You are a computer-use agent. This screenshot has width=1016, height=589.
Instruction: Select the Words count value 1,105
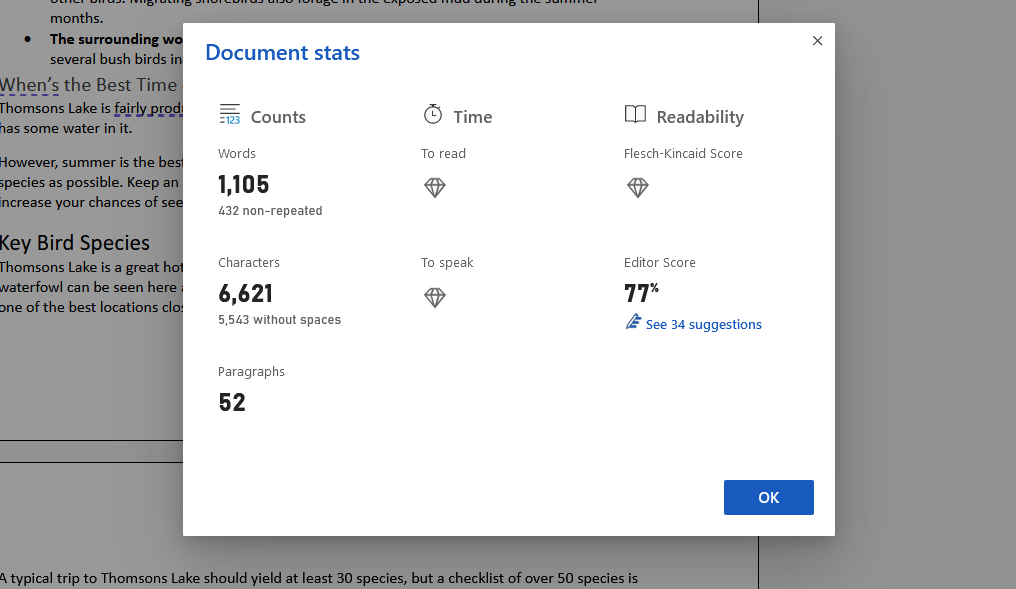[x=242, y=184]
